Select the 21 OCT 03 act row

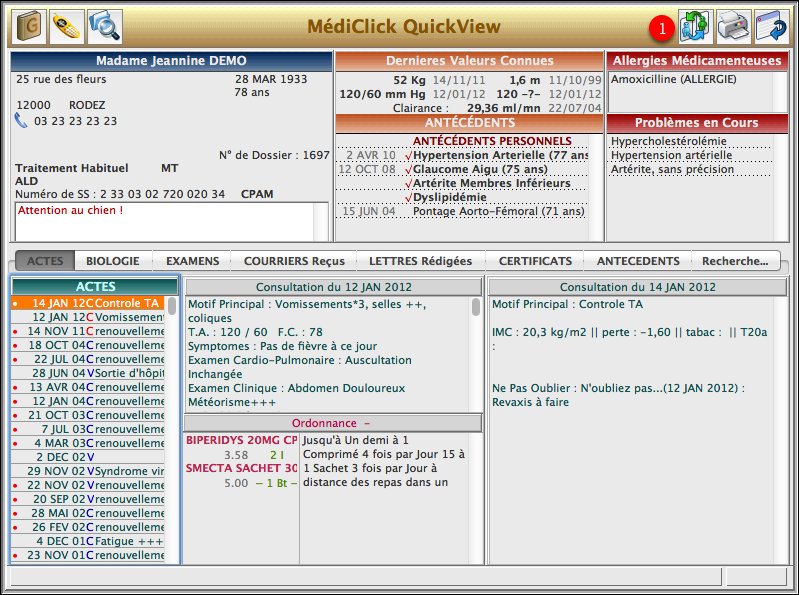pos(88,415)
